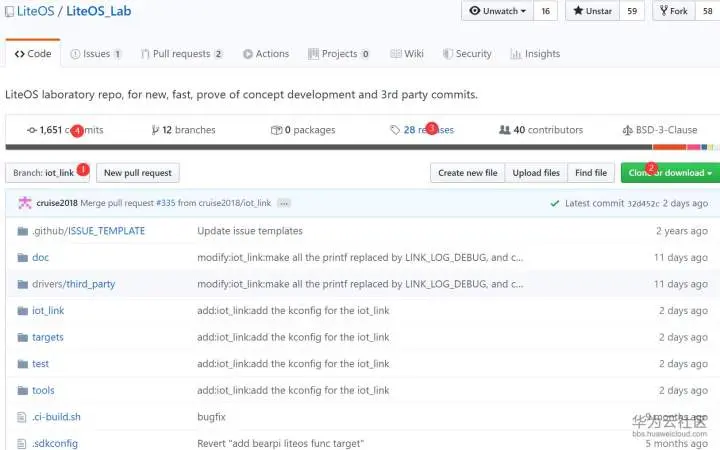Click the .ci-build.sh file icon
The image size is (720, 450).
point(22,417)
